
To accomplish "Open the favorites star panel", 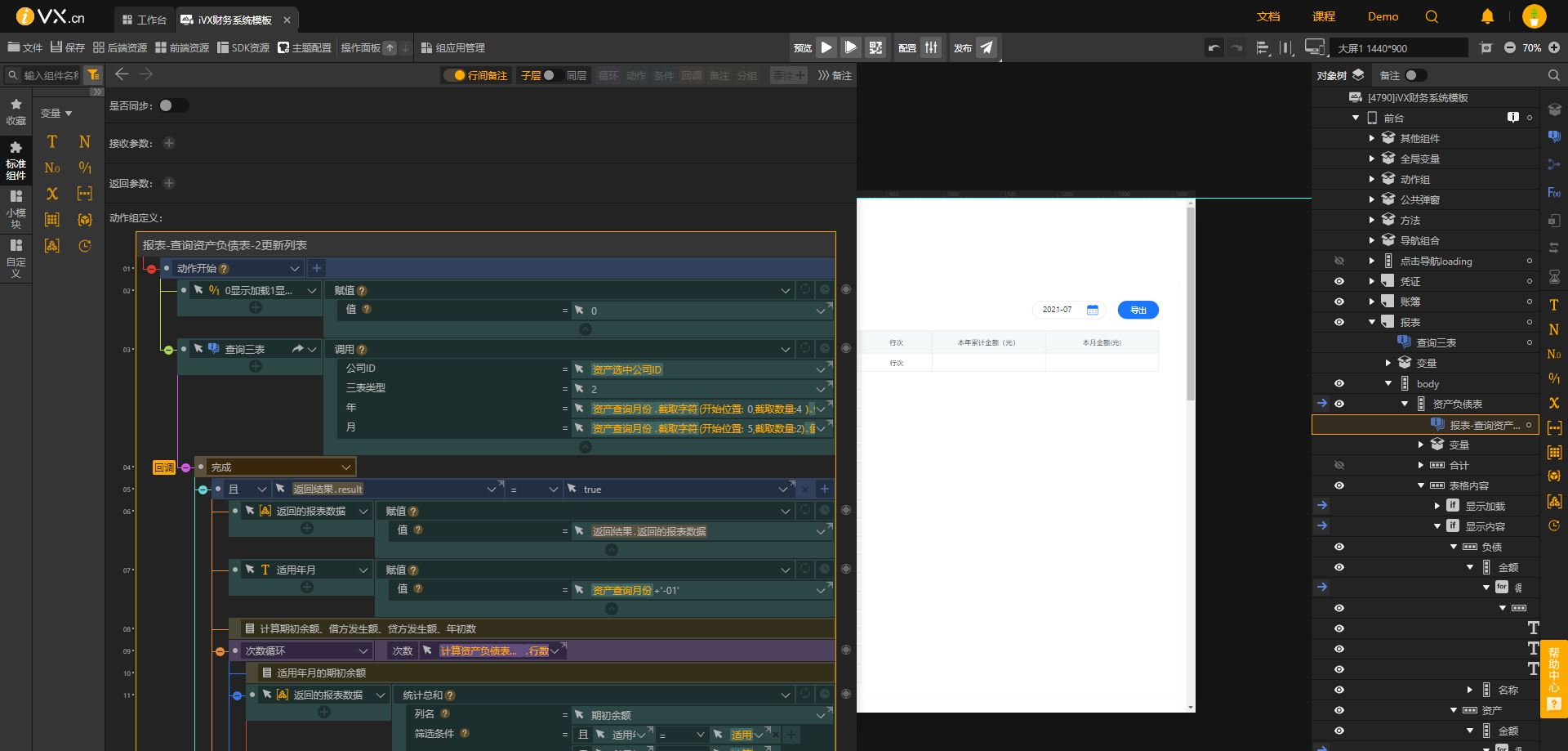I will pyautogui.click(x=16, y=112).
